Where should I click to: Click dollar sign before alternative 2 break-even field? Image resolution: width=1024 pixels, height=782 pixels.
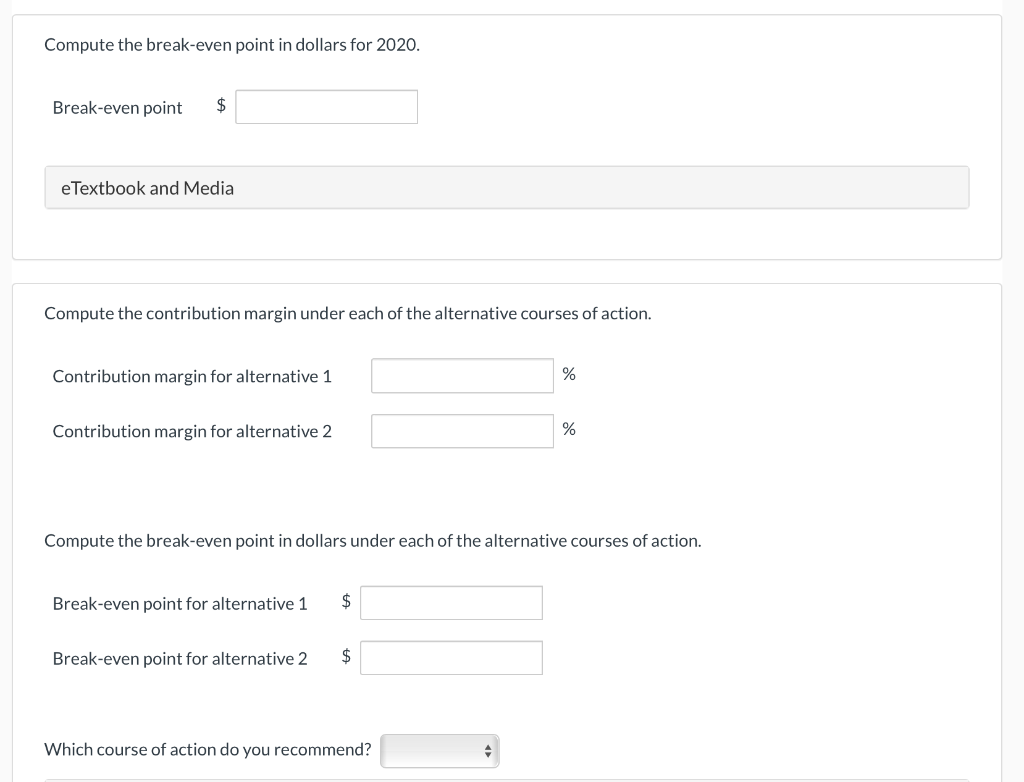point(346,657)
